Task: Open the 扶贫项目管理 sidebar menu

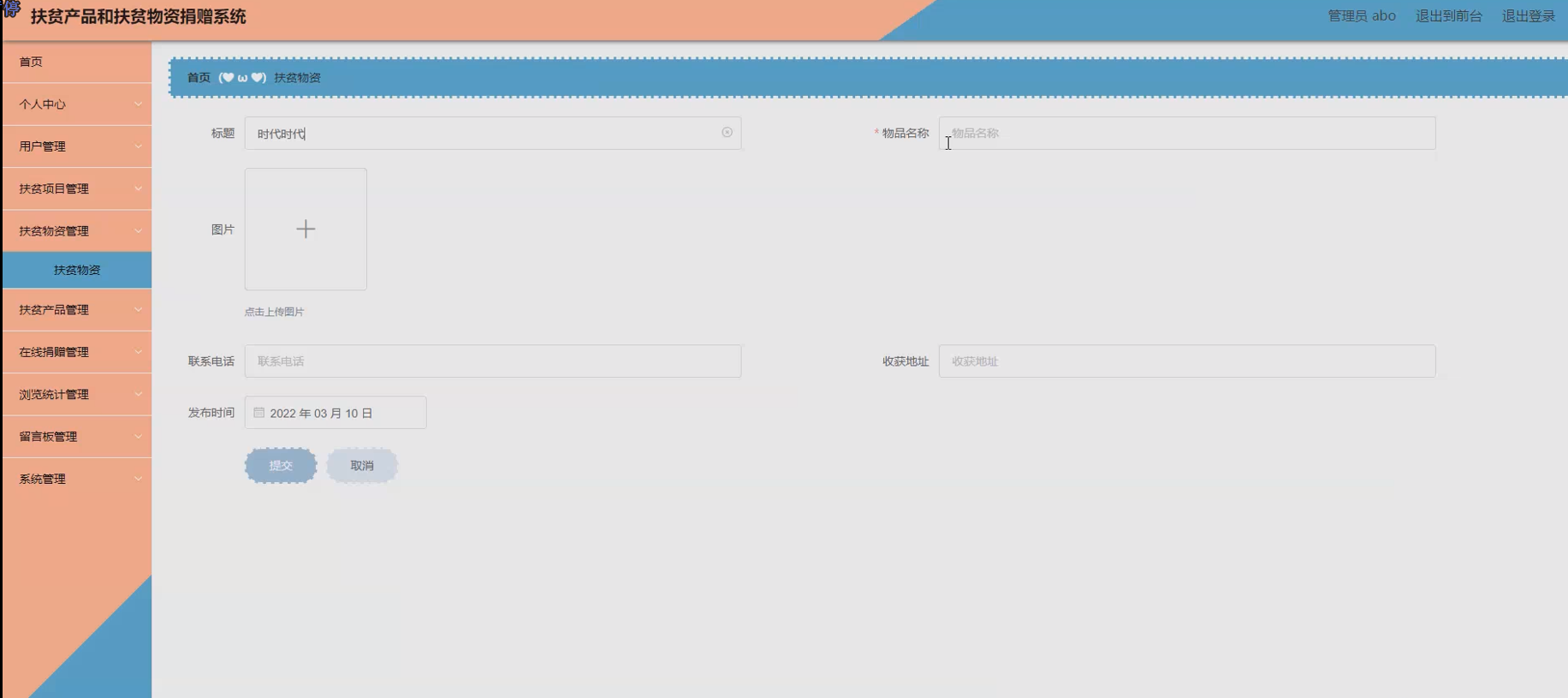Action: pos(77,188)
